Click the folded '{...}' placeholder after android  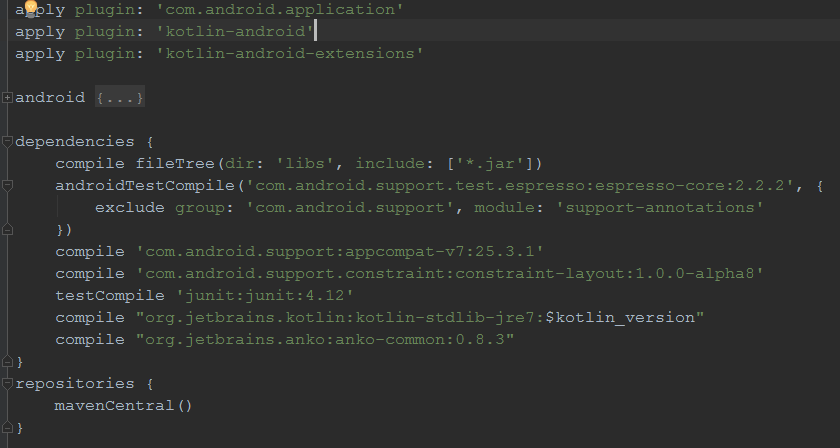(x=119, y=98)
